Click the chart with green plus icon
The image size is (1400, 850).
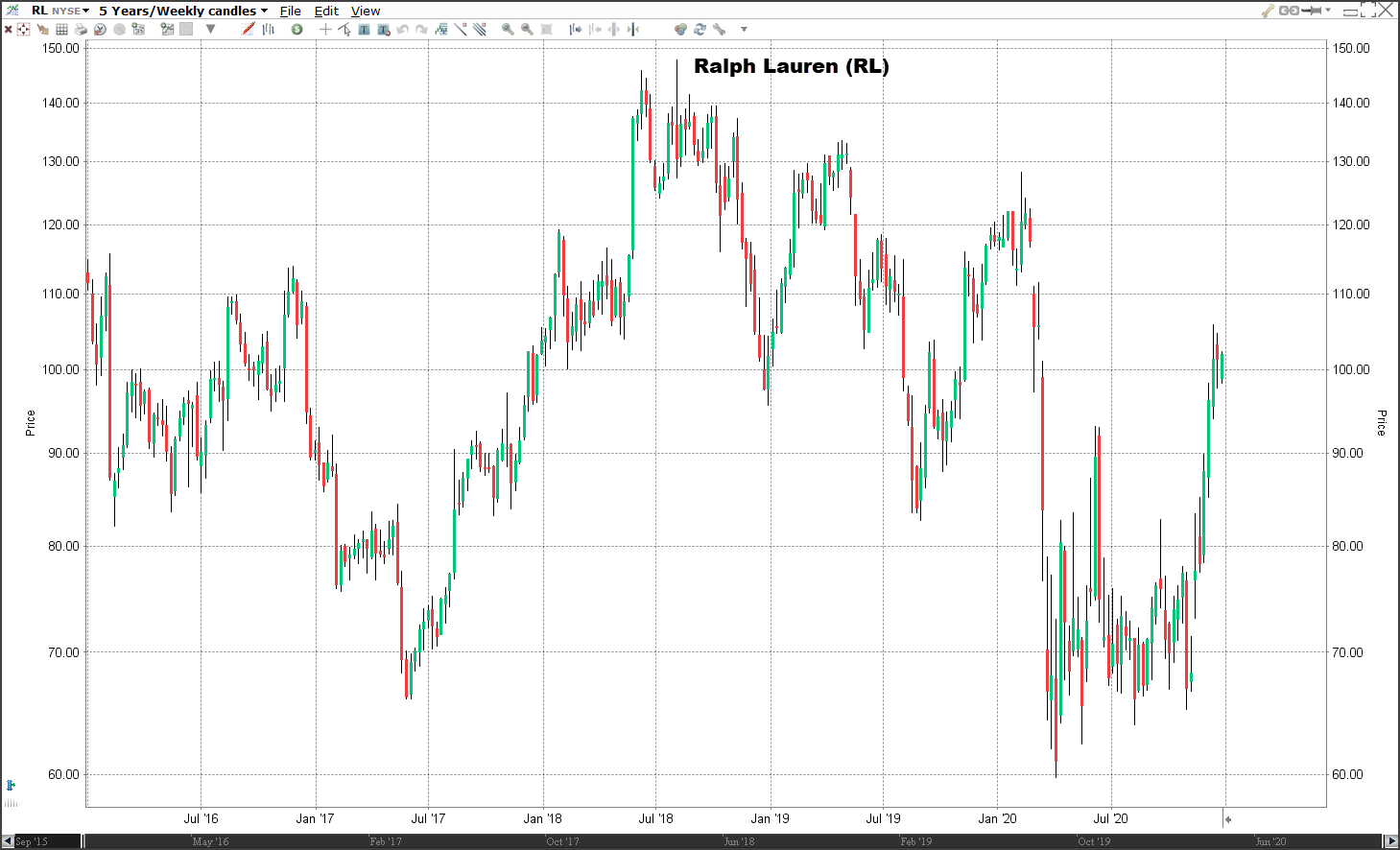(167, 30)
